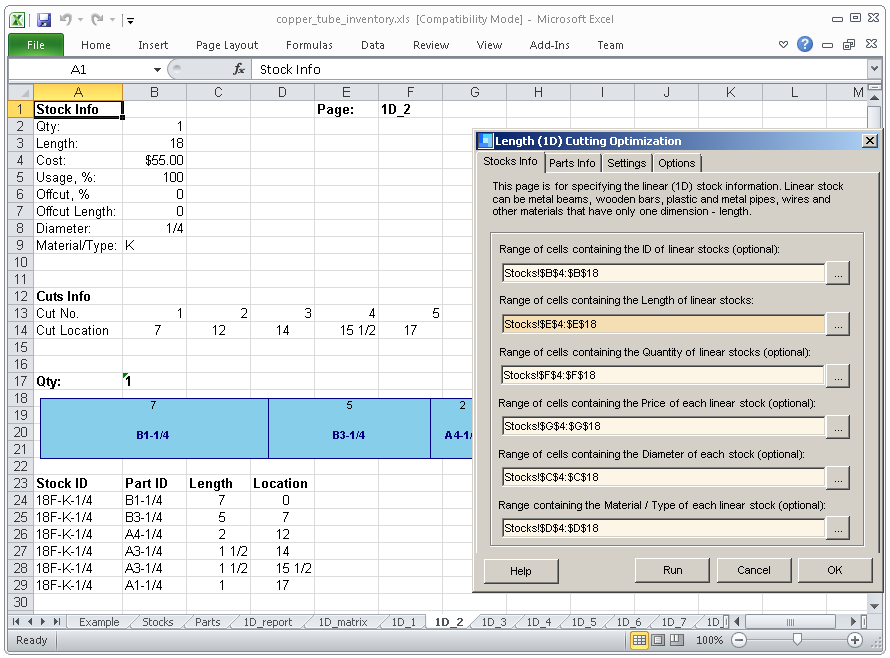Image resolution: width=890 pixels, height=658 pixels.
Task: Click the Run button
Action: [672, 570]
